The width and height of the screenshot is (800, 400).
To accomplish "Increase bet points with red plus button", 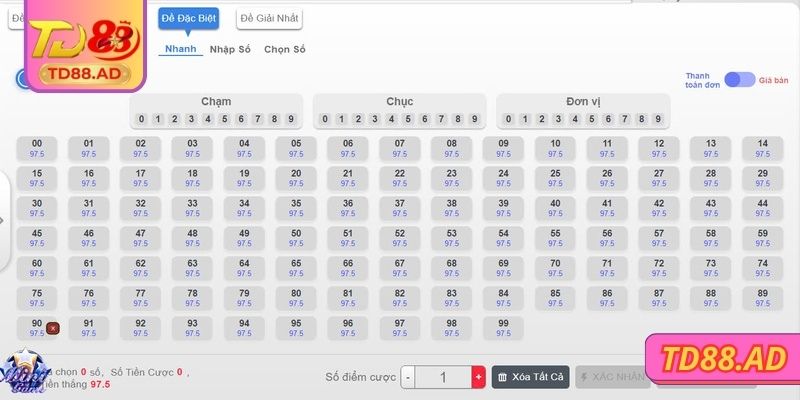I will coord(478,377).
